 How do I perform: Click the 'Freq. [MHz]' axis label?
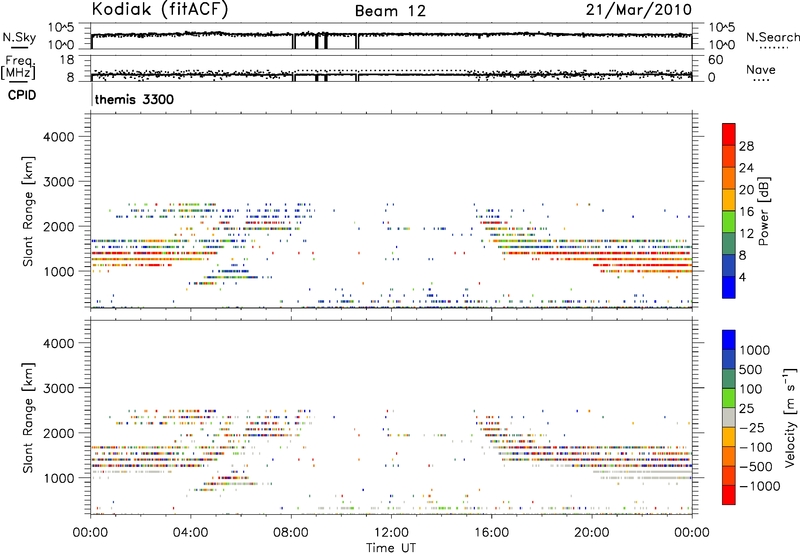[18, 67]
